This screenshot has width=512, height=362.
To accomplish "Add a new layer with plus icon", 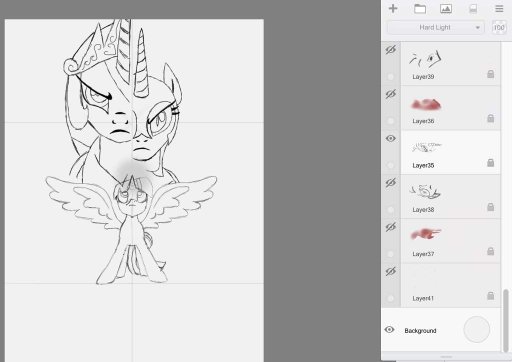I will pos(393,9).
